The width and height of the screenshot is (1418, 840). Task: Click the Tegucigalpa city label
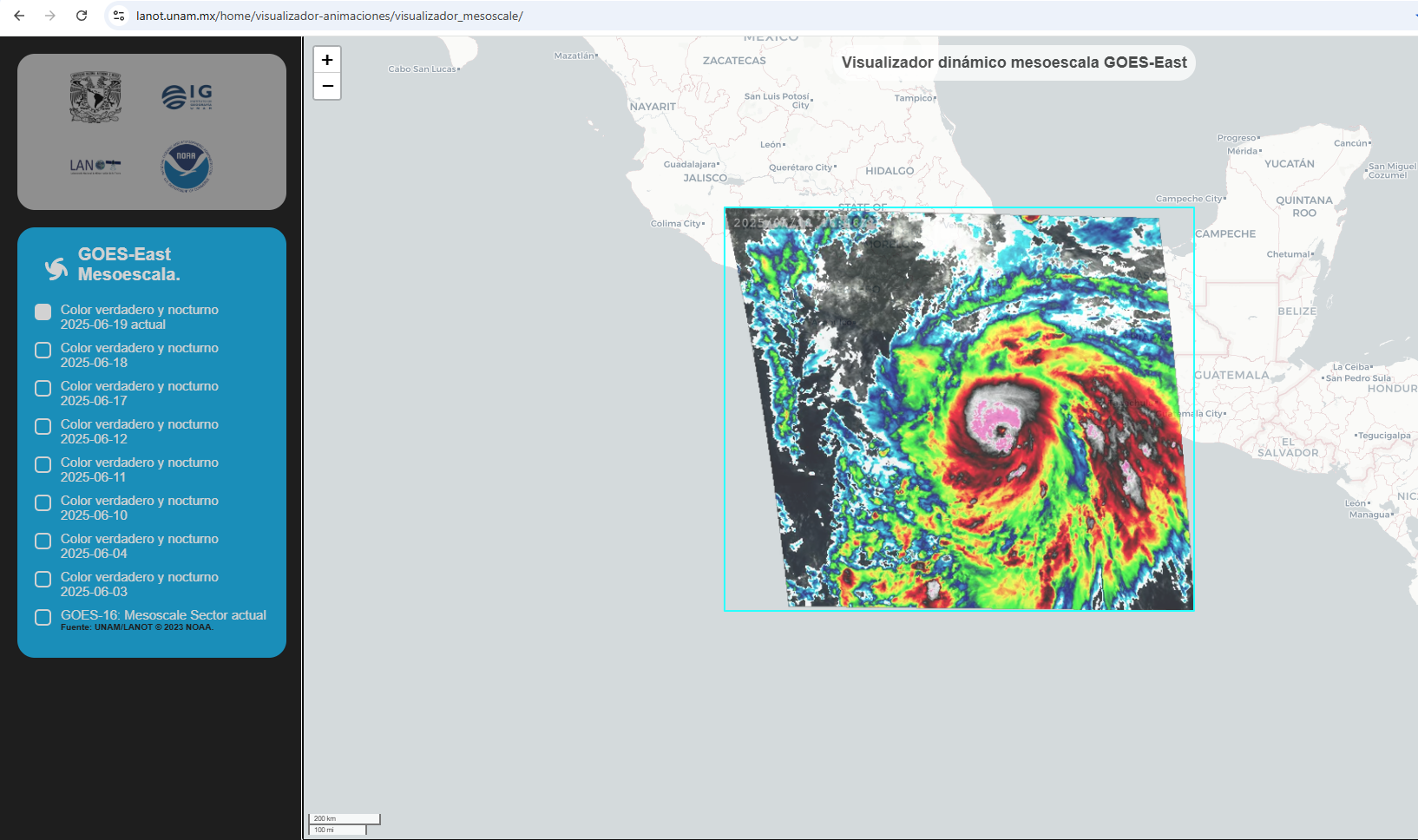[1382, 436]
